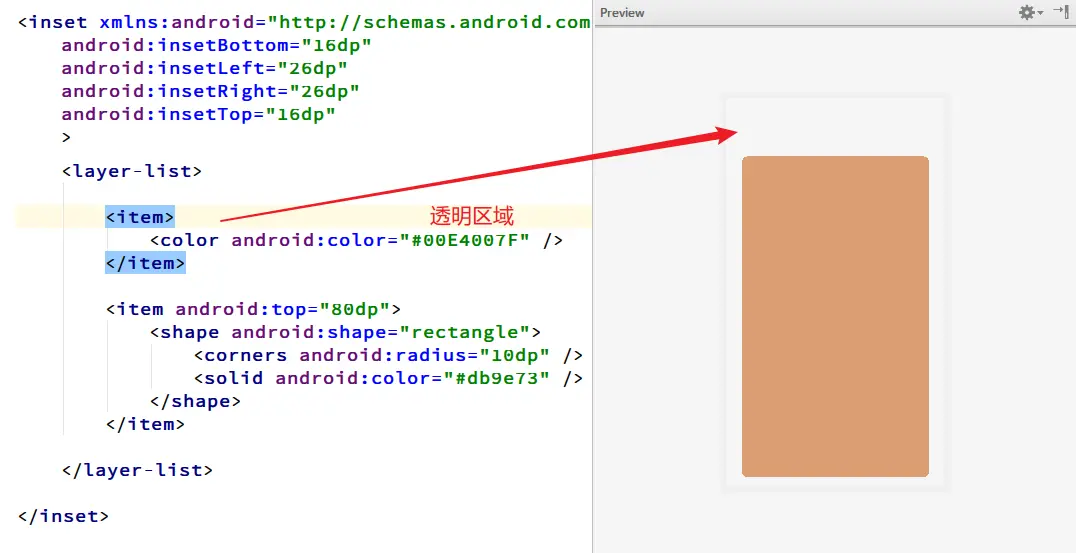Click the closing inset tag
This screenshot has width=1076, height=553.
(63, 516)
